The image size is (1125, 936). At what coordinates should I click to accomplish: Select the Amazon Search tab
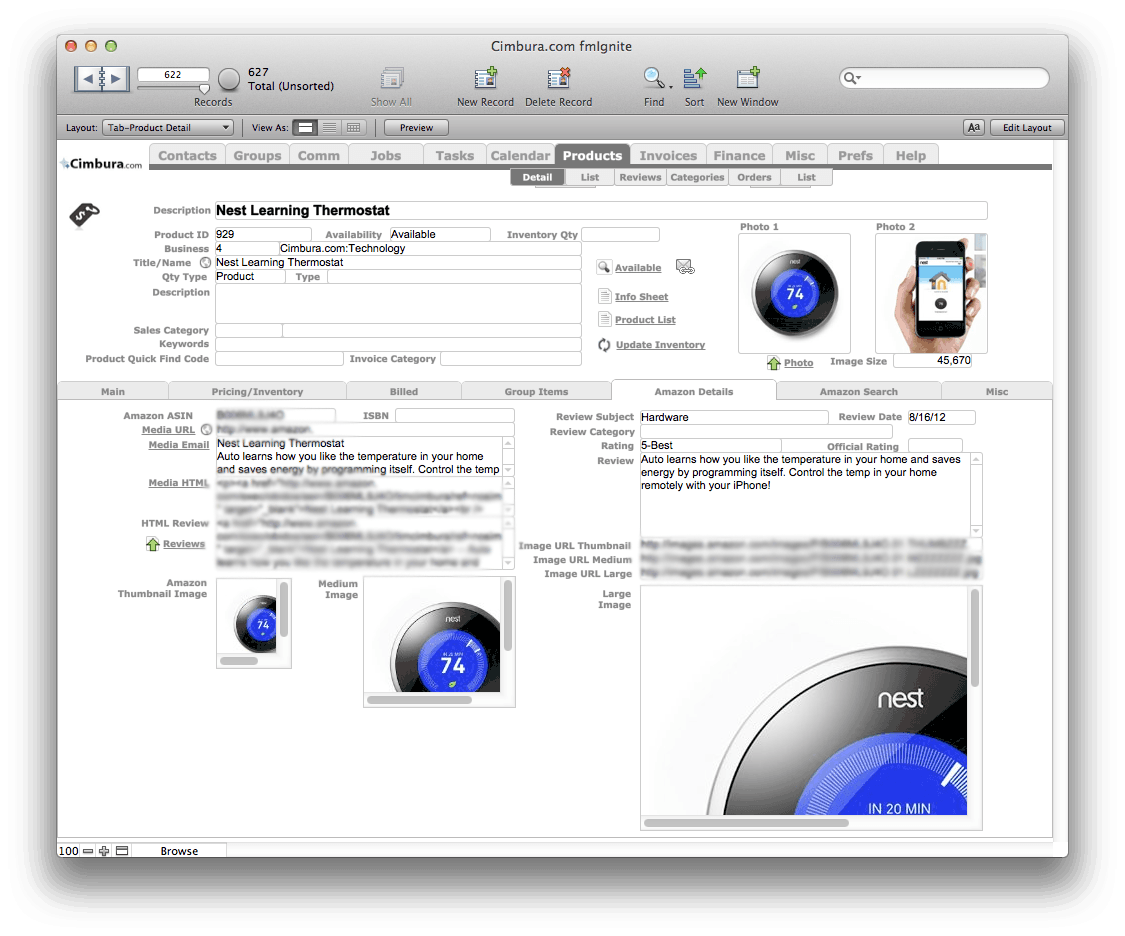pos(858,392)
